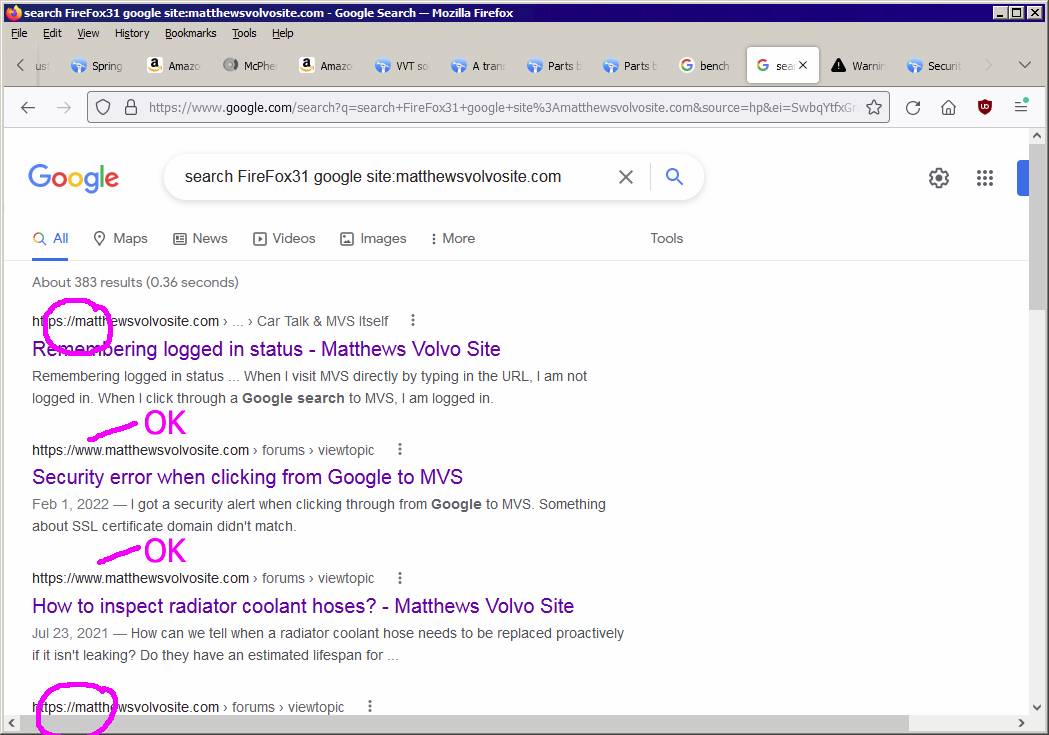Open options menu beside first search result

click(x=412, y=320)
